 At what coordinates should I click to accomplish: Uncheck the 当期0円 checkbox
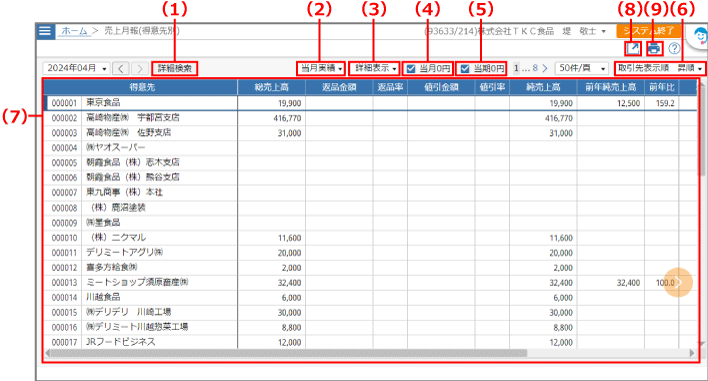point(465,69)
